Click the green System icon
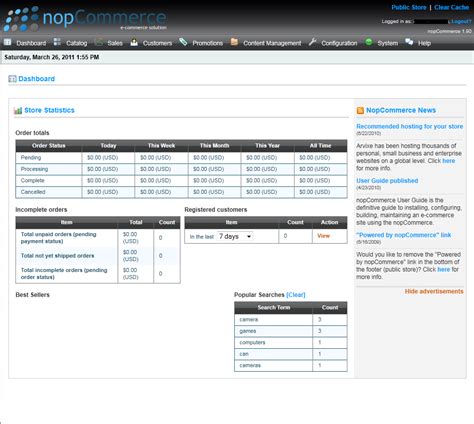The width and height of the screenshot is (474, 424). pos(369,42)
